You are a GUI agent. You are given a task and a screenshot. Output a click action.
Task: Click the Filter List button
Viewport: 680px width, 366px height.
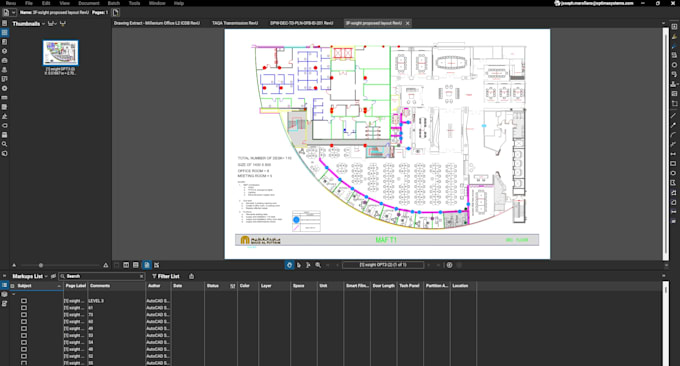coord(165,276)
